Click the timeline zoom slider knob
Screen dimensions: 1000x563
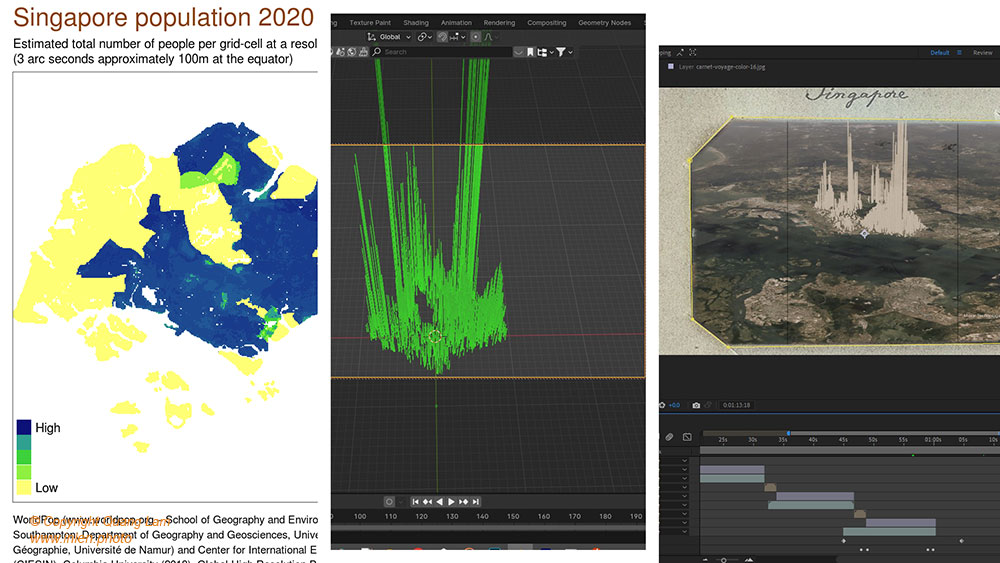724,560
